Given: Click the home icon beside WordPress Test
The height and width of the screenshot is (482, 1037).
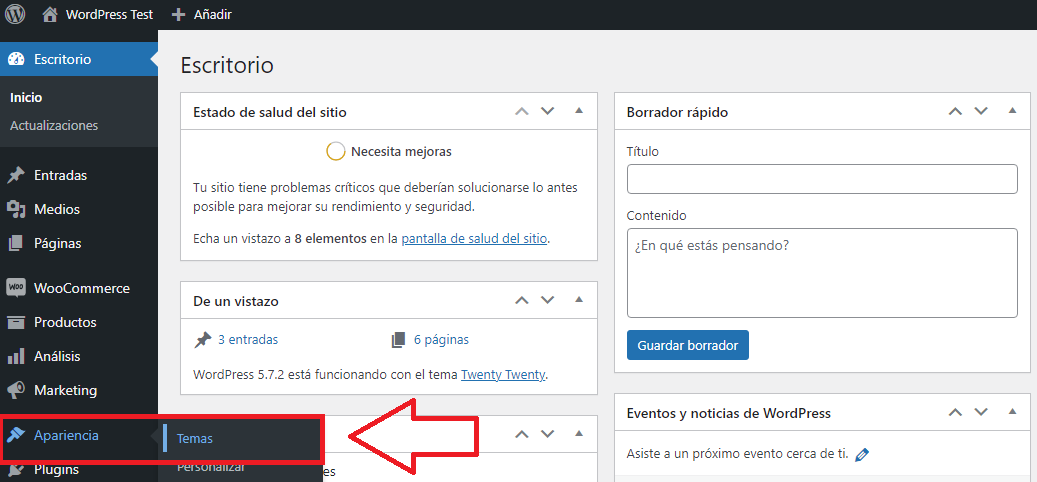Looking at the screenshot, I should [50, 15].
